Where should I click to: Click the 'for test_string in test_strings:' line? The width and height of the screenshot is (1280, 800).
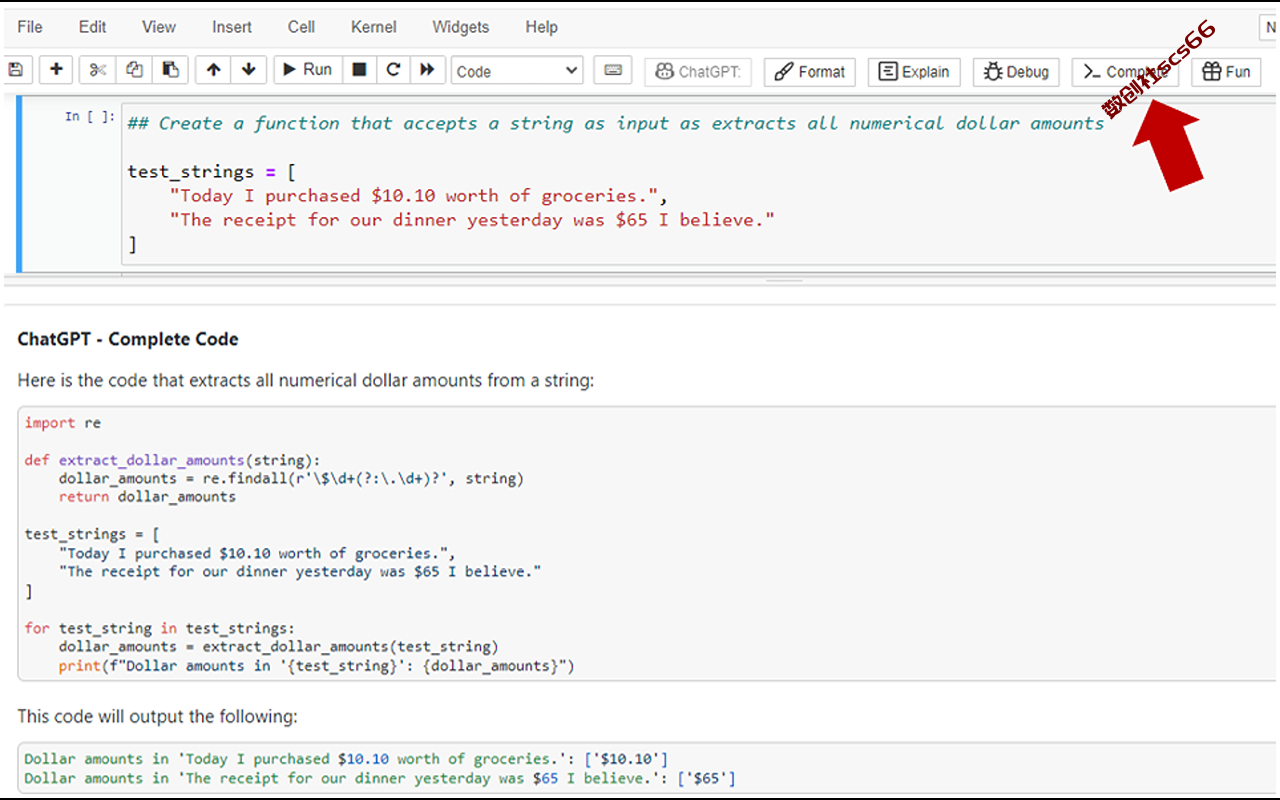pyautogui.click(x=160, y=628)
